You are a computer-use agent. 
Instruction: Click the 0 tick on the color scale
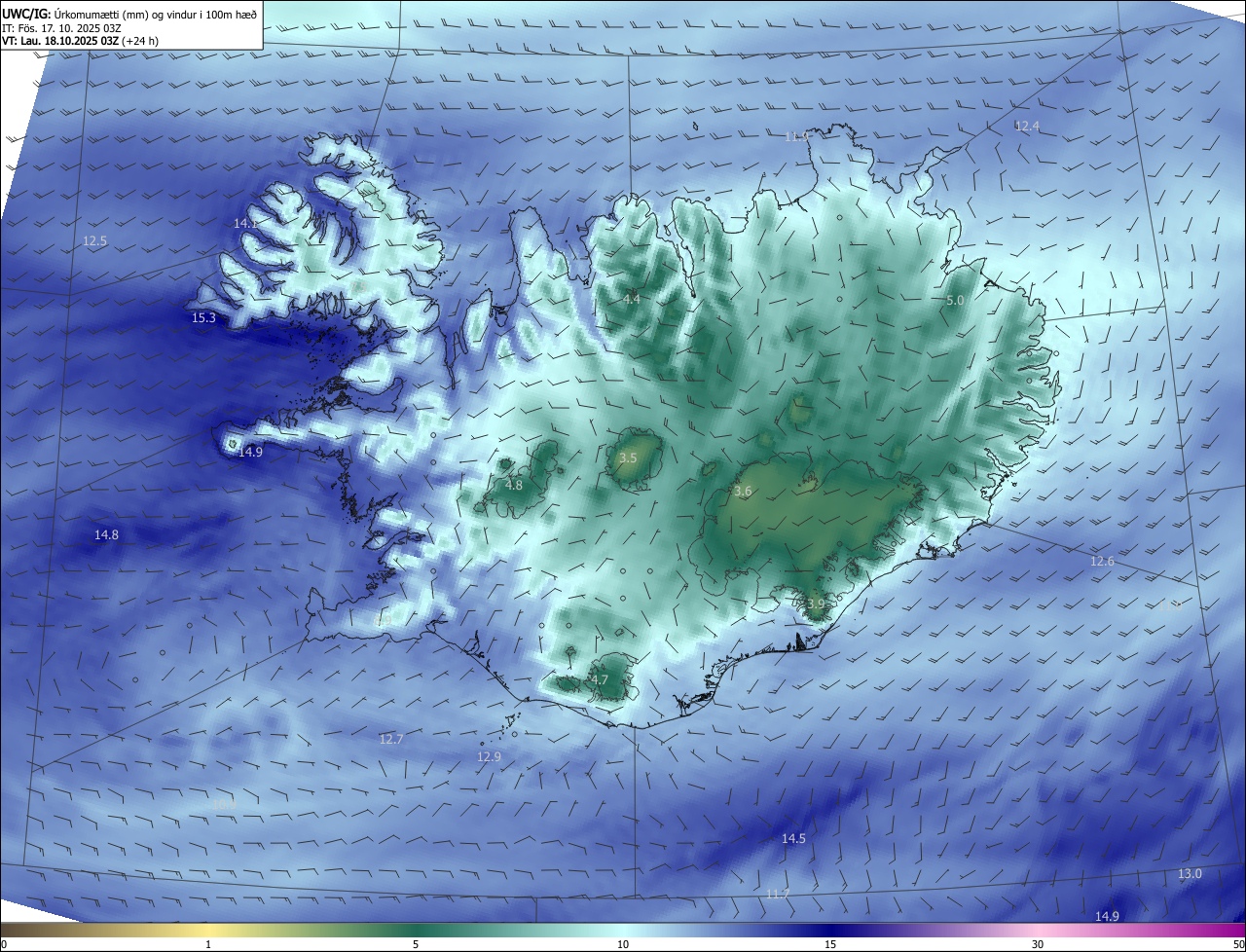pos(4,944)
